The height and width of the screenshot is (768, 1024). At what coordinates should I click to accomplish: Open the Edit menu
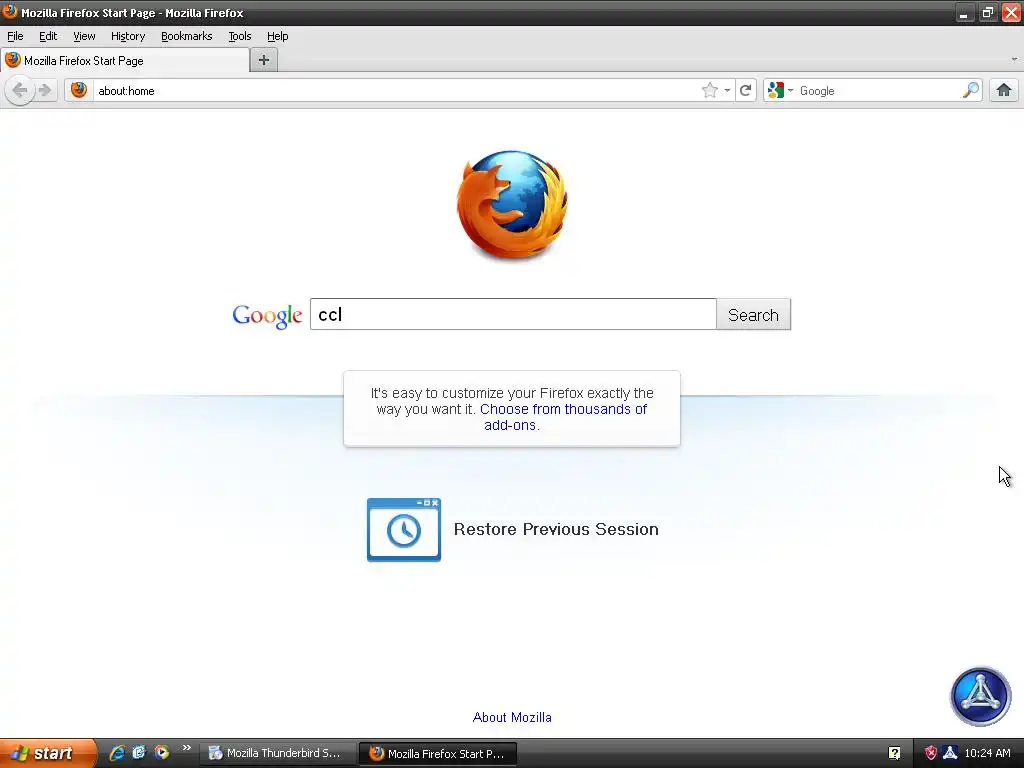[48, 36]
